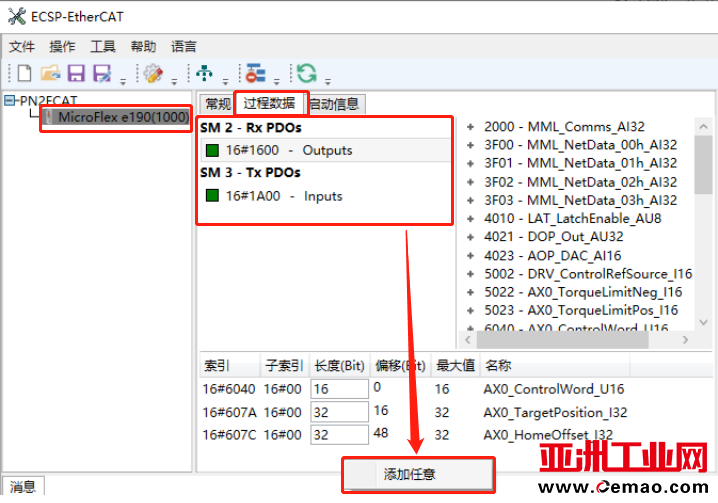718x503 pixels.
Task: Open the 操作 menu
Action: [62, 46]
